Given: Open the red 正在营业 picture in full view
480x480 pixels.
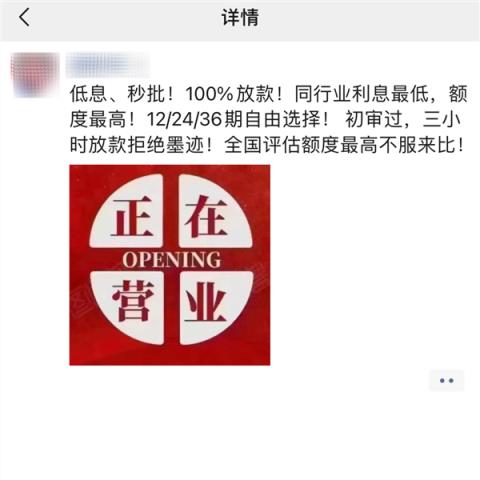Looking at the screenshot, I should click(x=170, y=265).
